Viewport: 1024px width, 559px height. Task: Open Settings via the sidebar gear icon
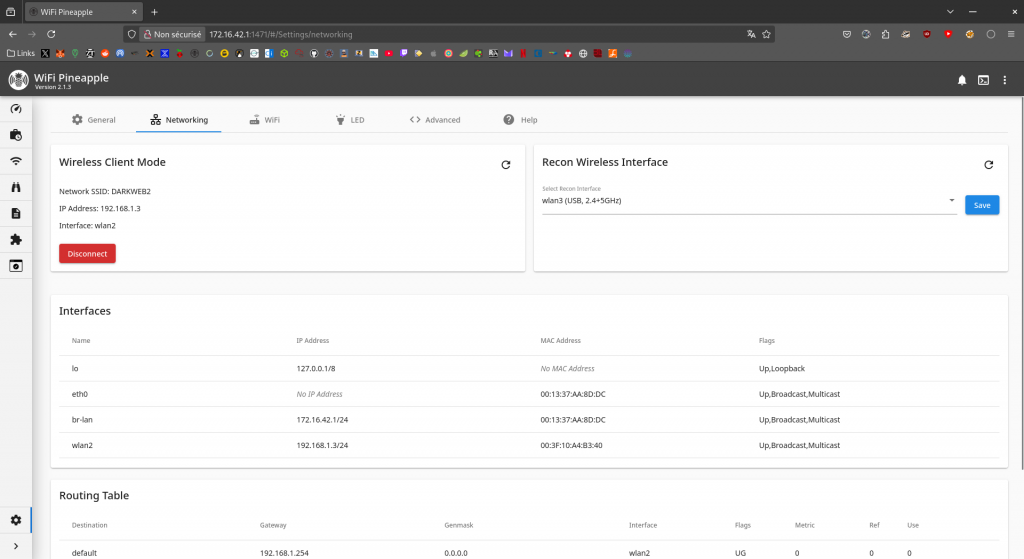coord(16,520)
